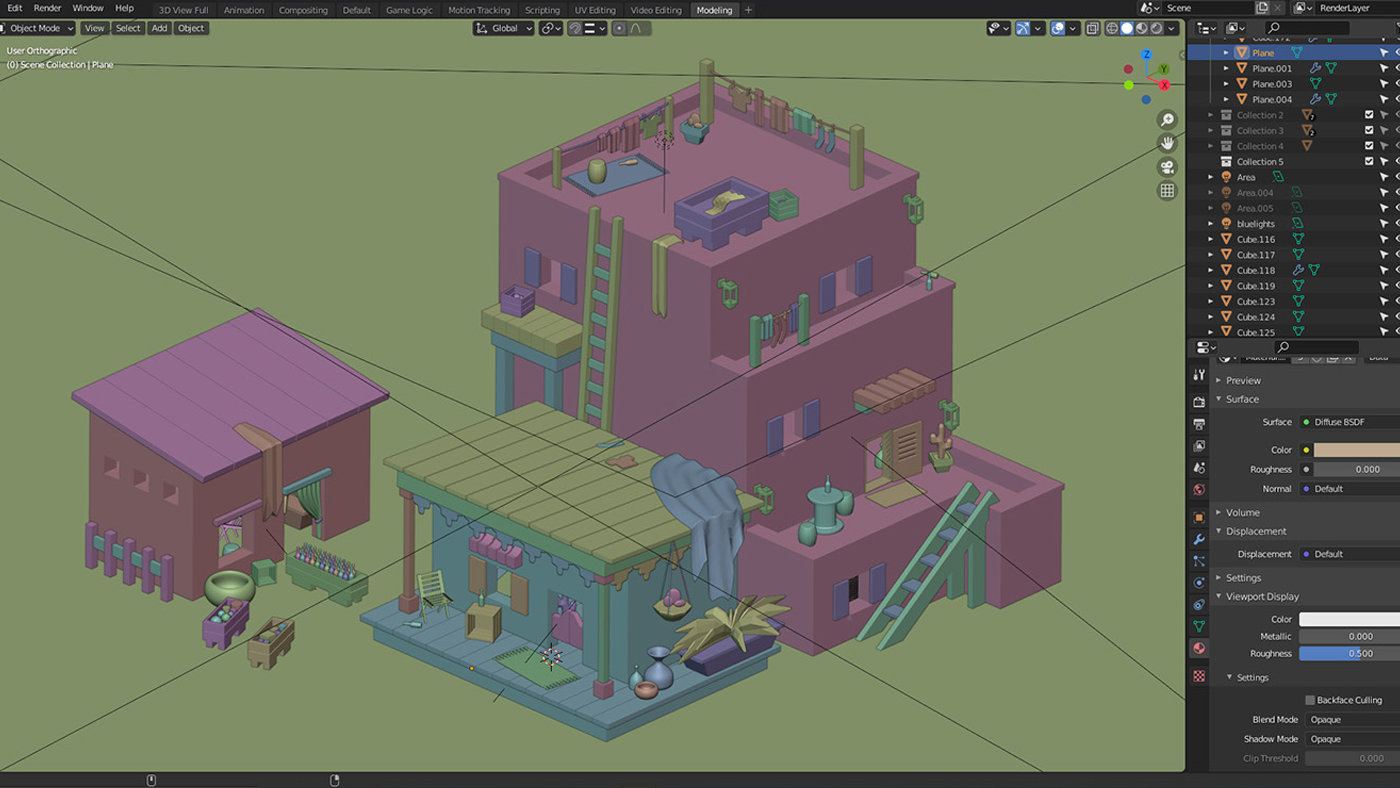Open the Render properties tab
This screenshot has height=788, width=1400.
1198,400
